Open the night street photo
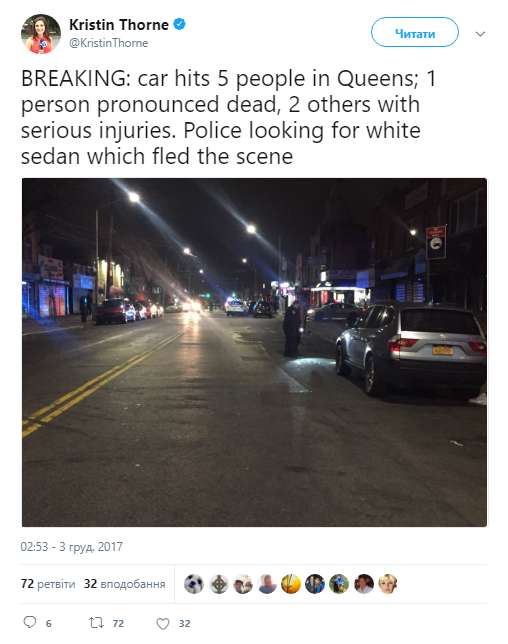The image size is (508, 644). click(254, 352)
